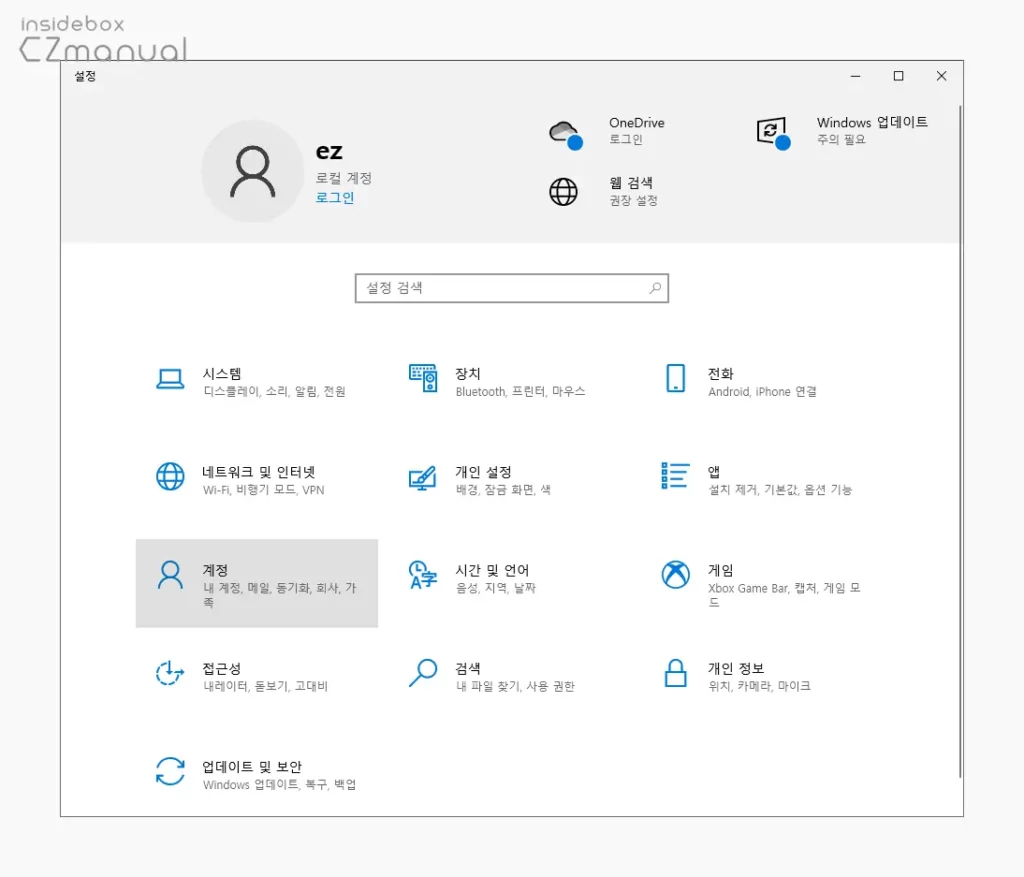Select the highlighted 계정 category

[255, 582]
